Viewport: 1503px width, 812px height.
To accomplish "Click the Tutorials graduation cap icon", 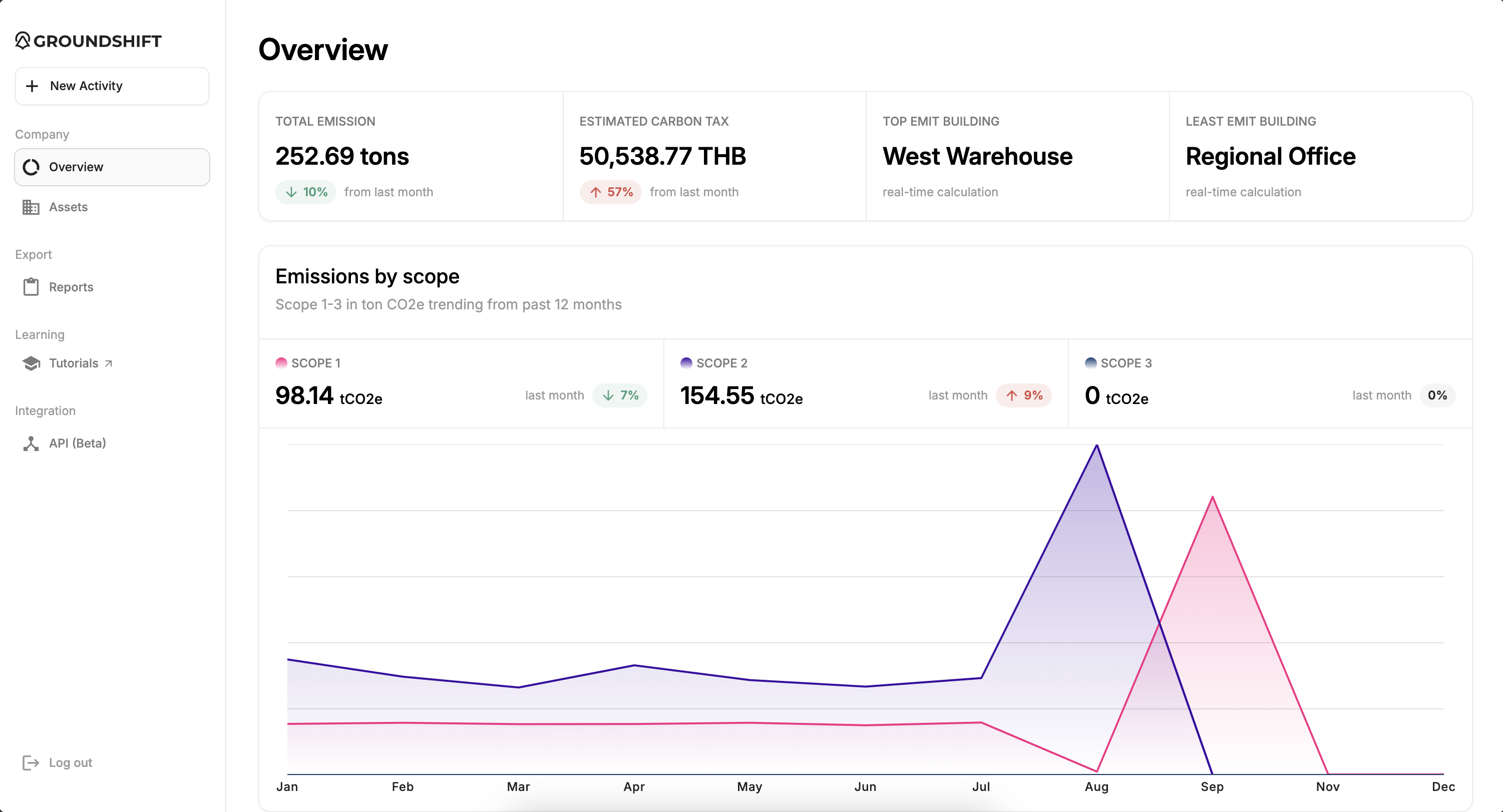I will (x=31, y=363).
